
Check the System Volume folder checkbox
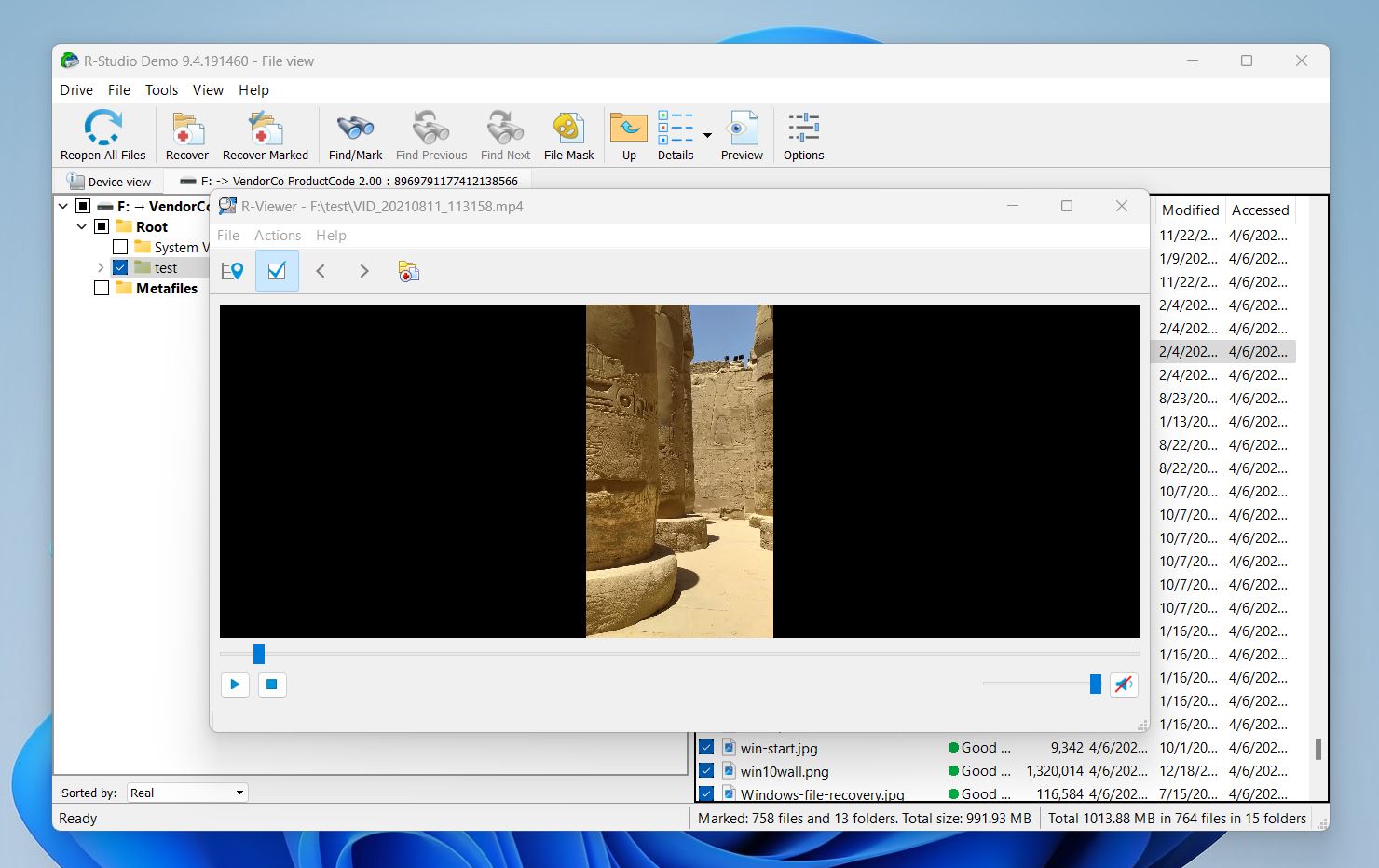click(120, 247)
